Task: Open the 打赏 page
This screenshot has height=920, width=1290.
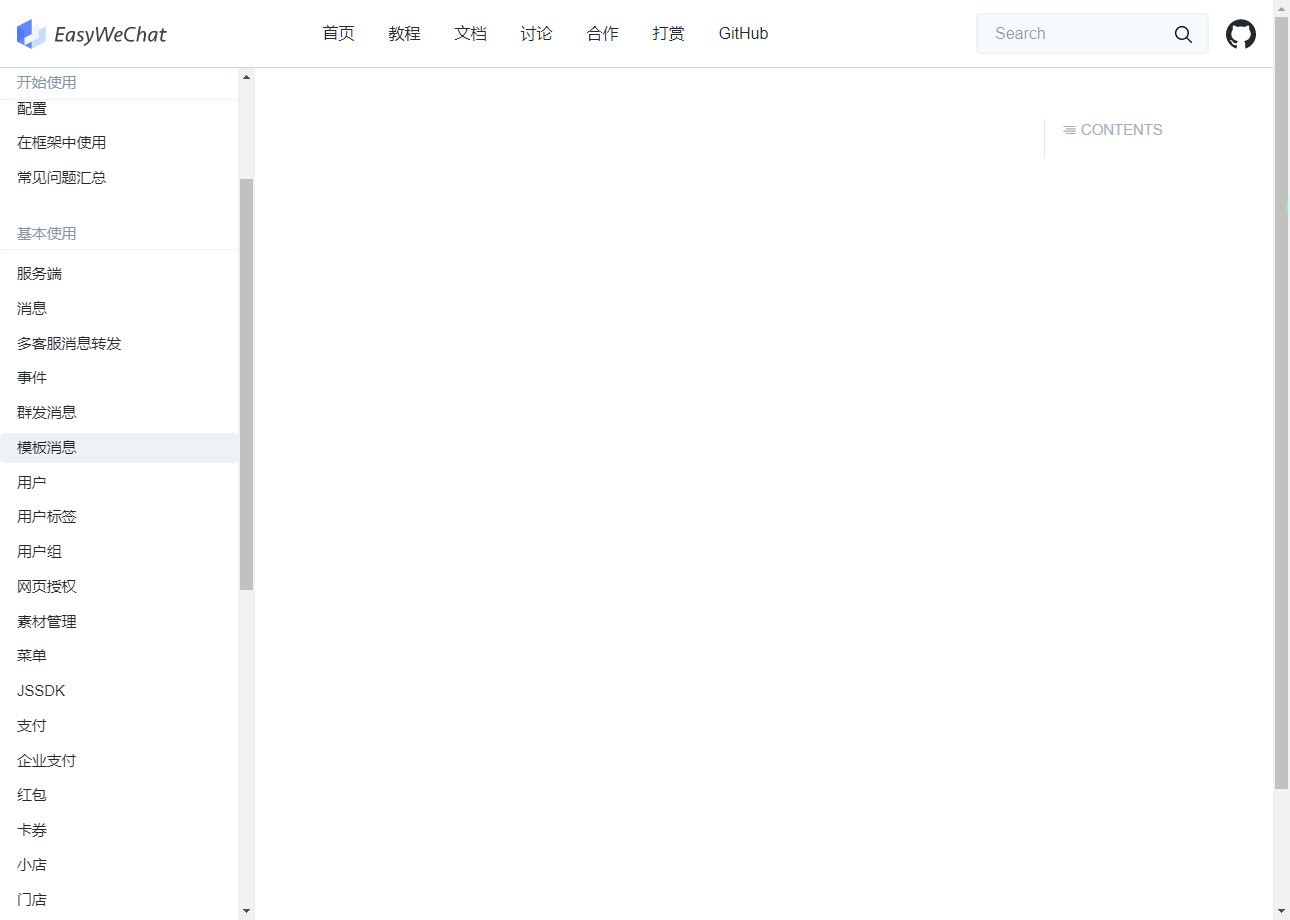Action: (668, 33)
